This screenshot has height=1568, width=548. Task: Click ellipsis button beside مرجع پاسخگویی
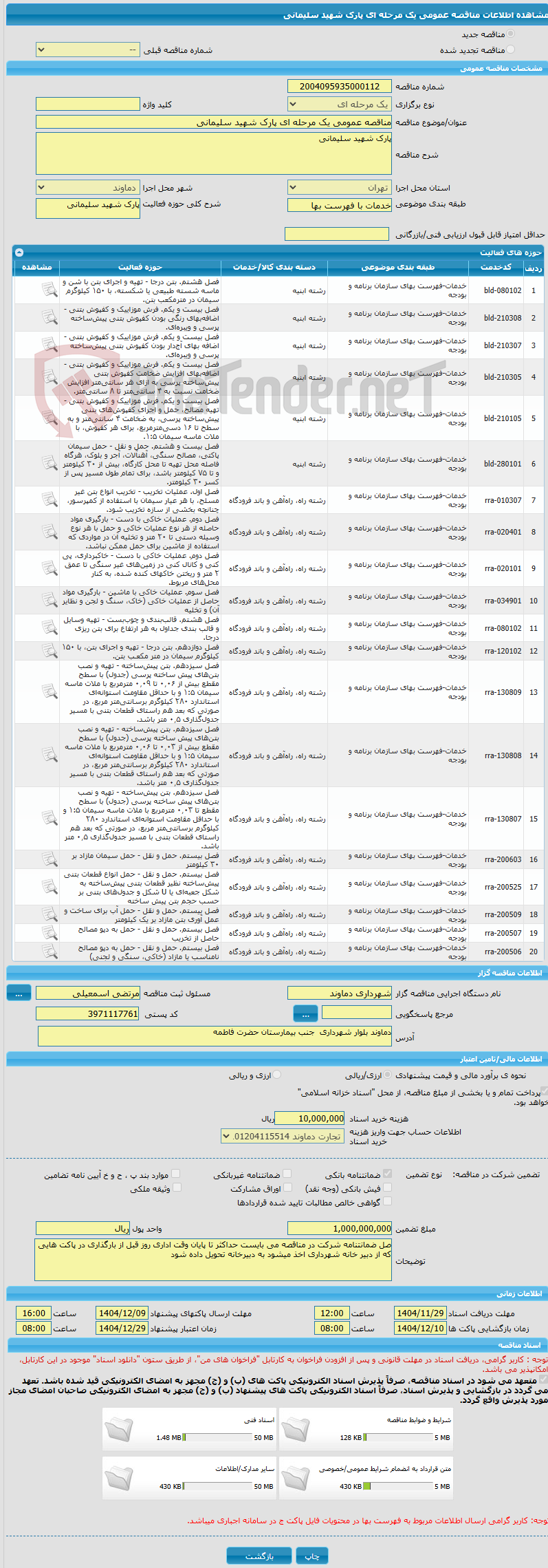coord(305,1013)
